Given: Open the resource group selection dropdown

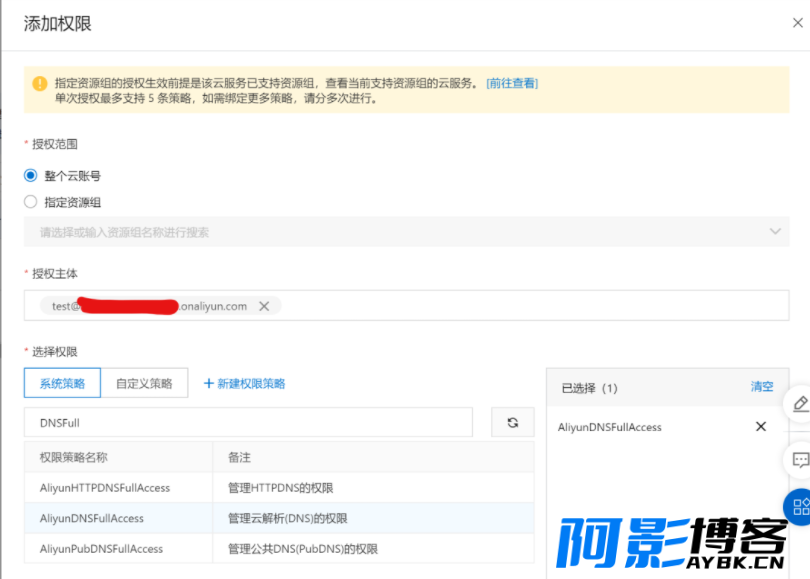Looking at the screenshot, I should click(406, 232).
